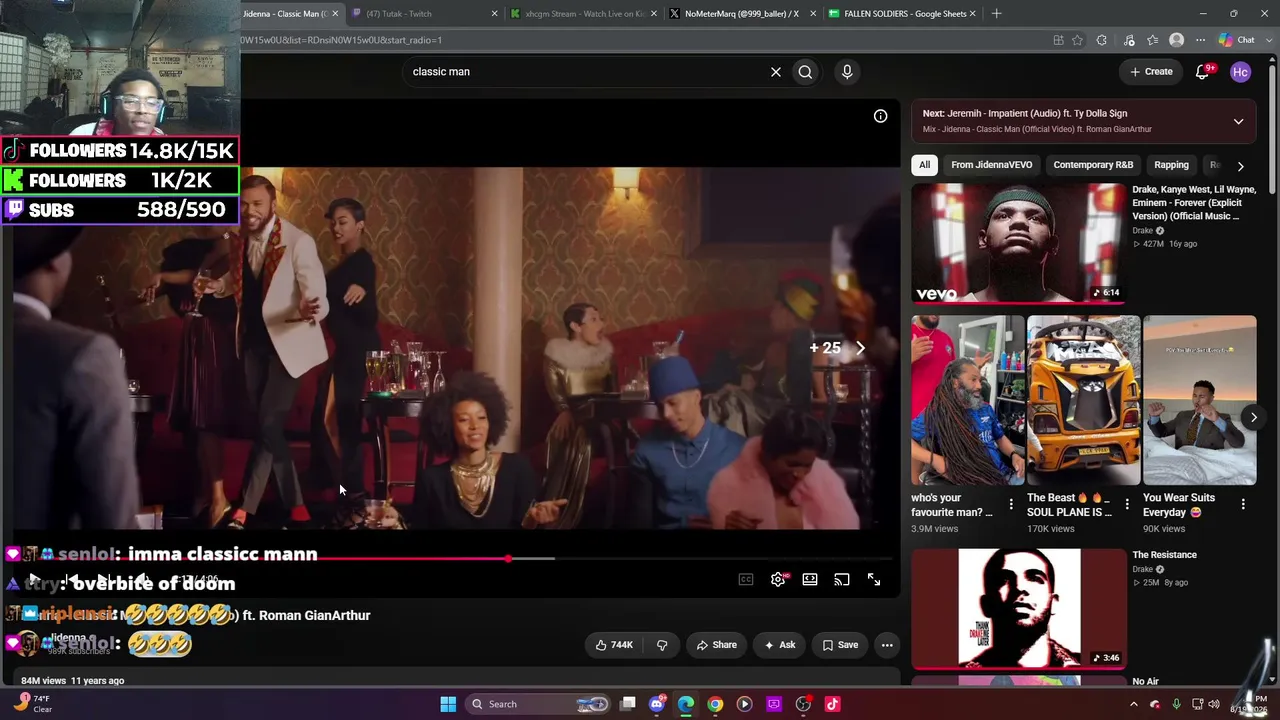The image size is (1280, 720).
Task: Clear the YouTube search box text
Action: tap(775, 72)
